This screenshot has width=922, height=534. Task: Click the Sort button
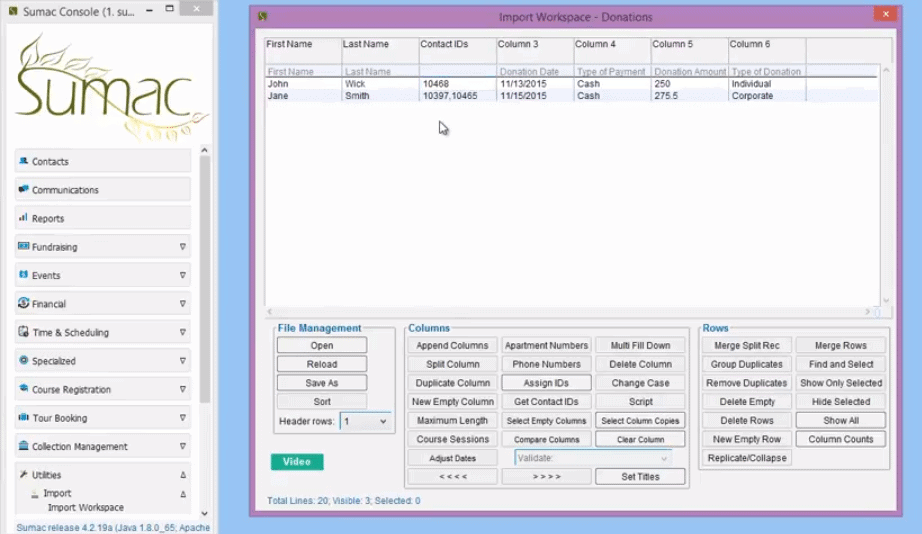[x=322, y=402]
